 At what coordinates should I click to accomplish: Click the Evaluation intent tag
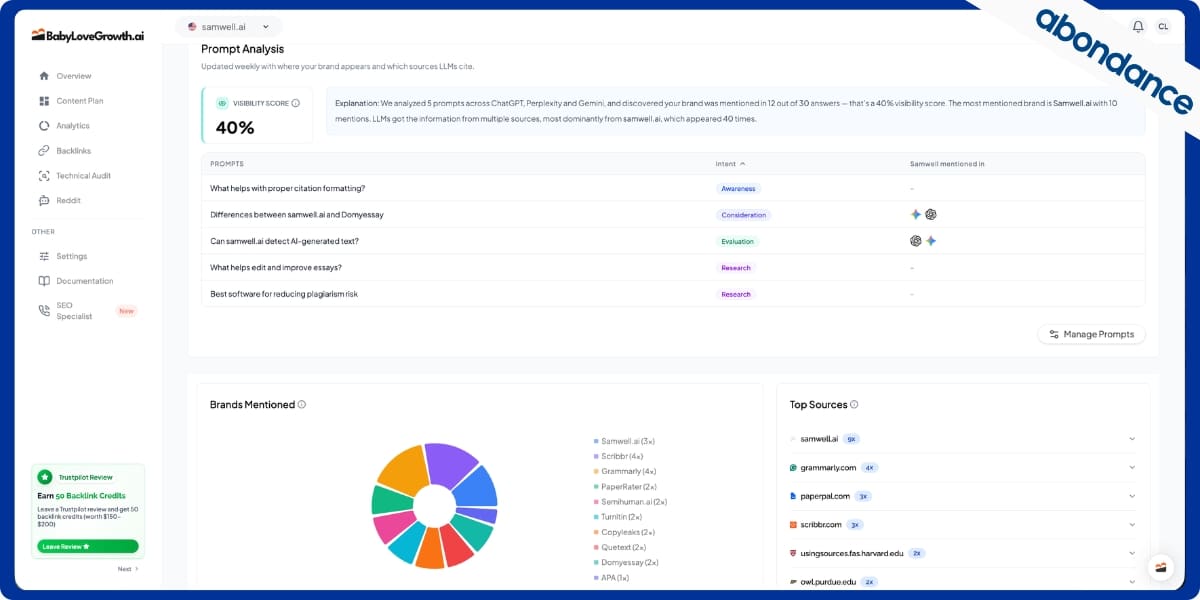coord(737,241)
